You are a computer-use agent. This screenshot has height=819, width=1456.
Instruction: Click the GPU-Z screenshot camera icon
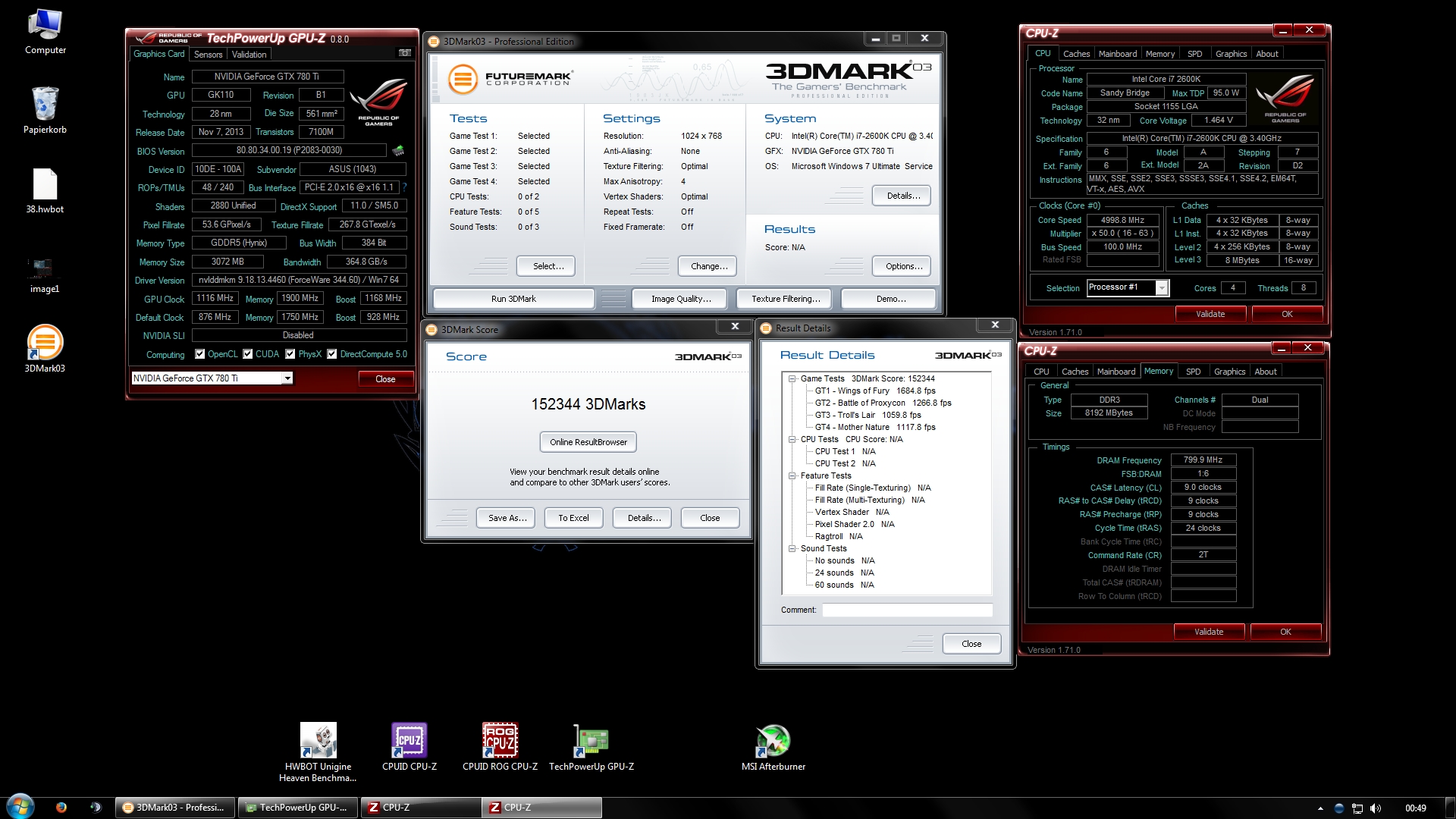pos(405,53)
